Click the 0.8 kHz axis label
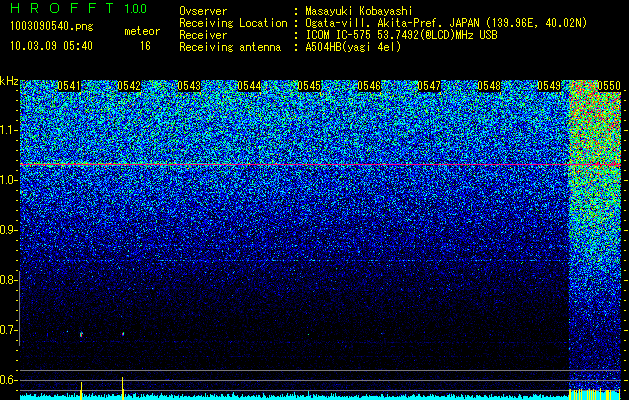The width and height of the screenshot is (629, 400). coord(8,280)
